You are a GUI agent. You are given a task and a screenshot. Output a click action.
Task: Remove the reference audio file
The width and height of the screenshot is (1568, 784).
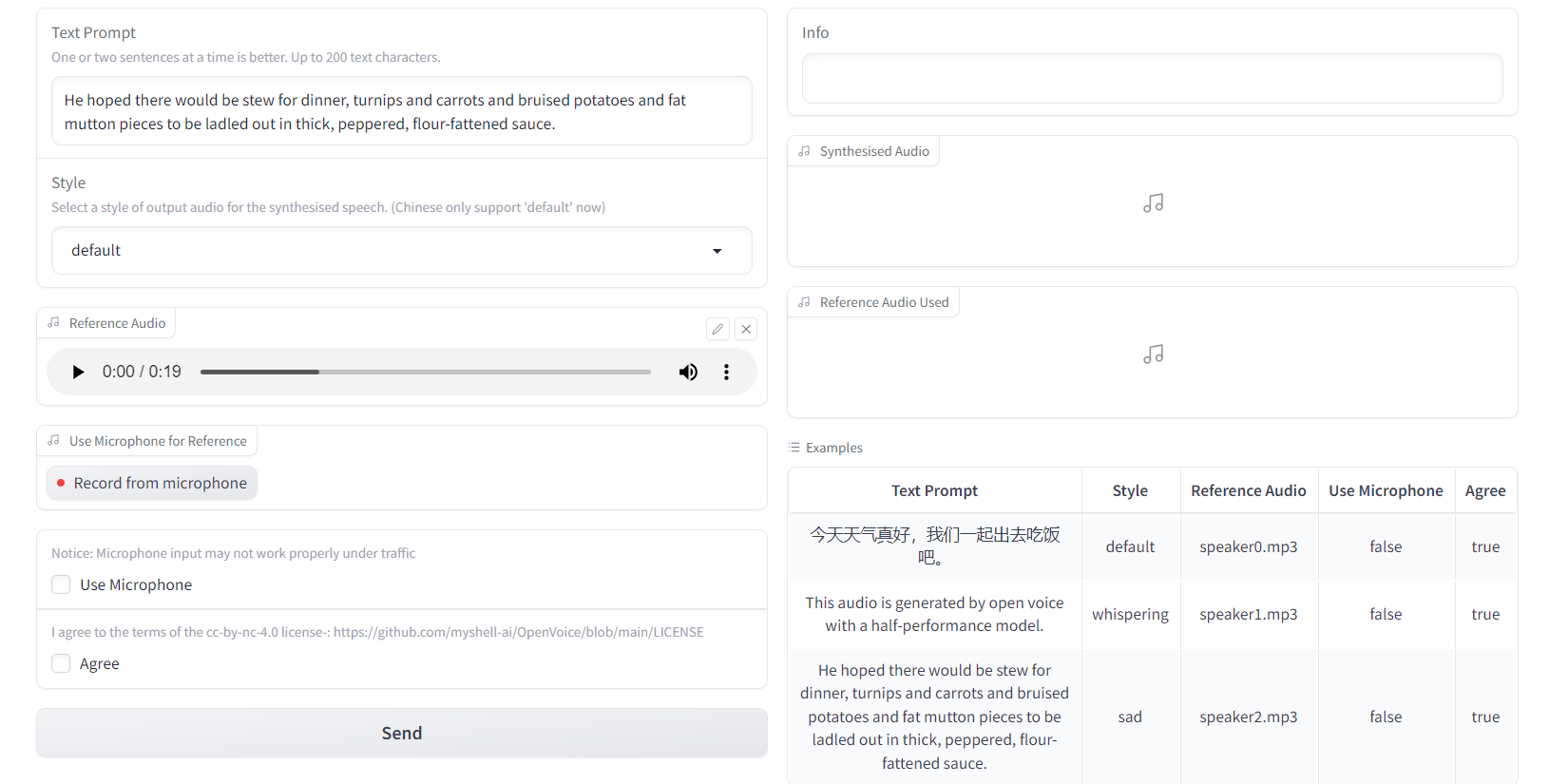746,329
